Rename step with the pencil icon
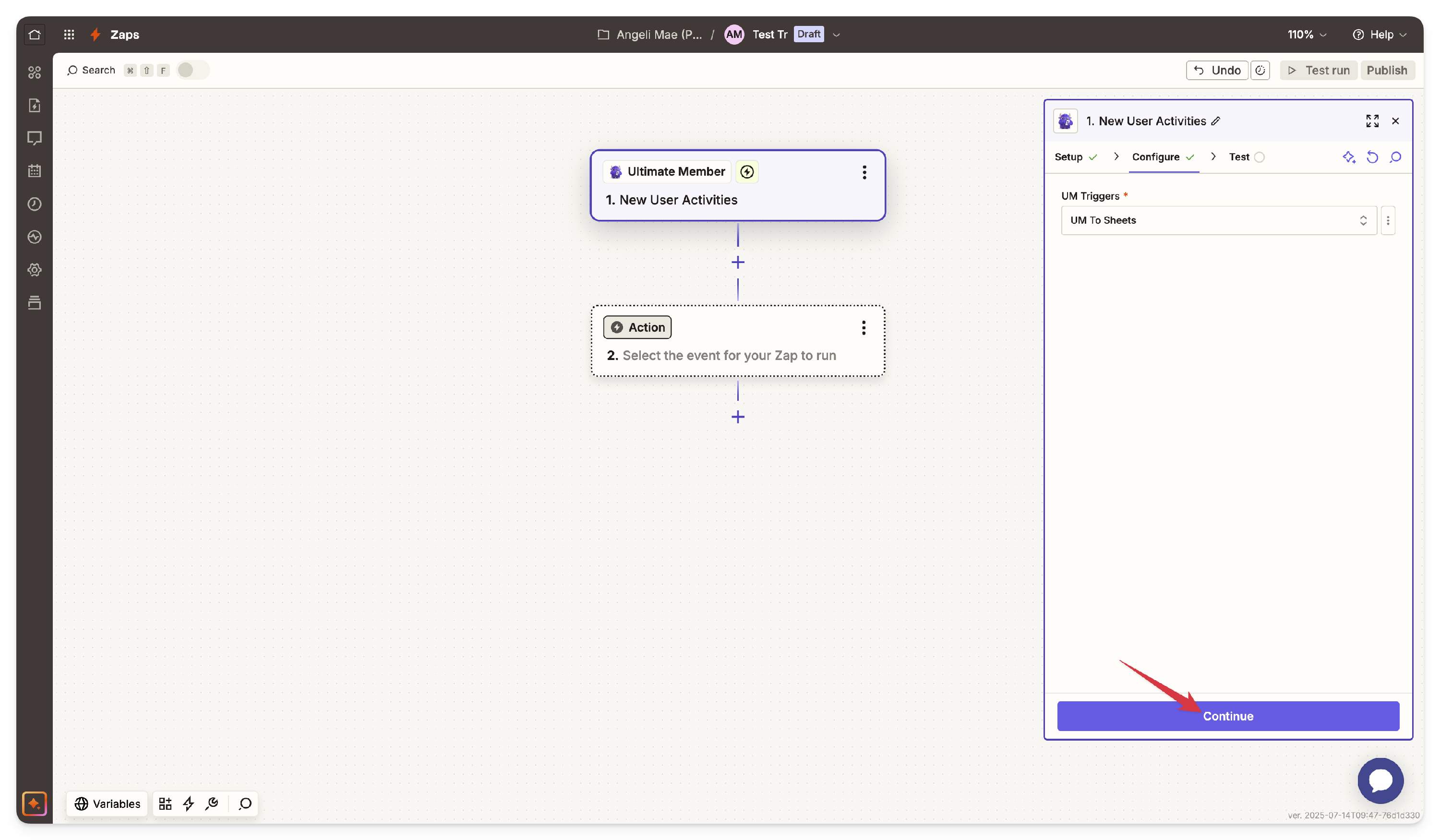Viewport: 1440px width, 840px height. click(x=1216, y=121)
